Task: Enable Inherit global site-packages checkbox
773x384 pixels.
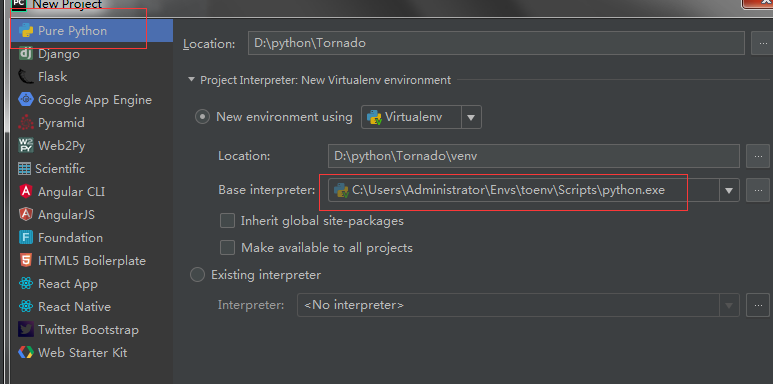Action: tap(227, 220)
